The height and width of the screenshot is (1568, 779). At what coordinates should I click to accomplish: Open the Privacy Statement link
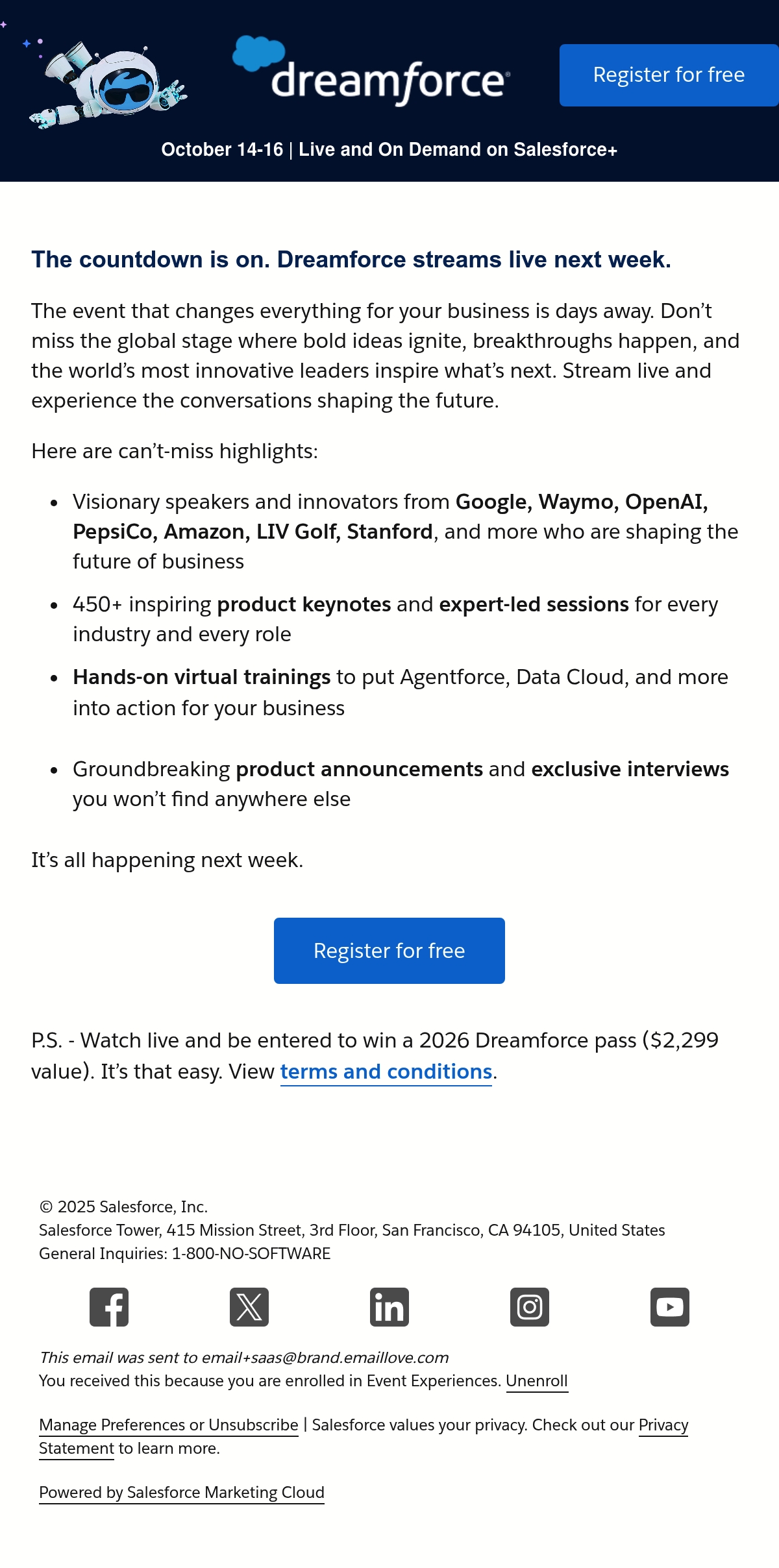(663, 1425)
